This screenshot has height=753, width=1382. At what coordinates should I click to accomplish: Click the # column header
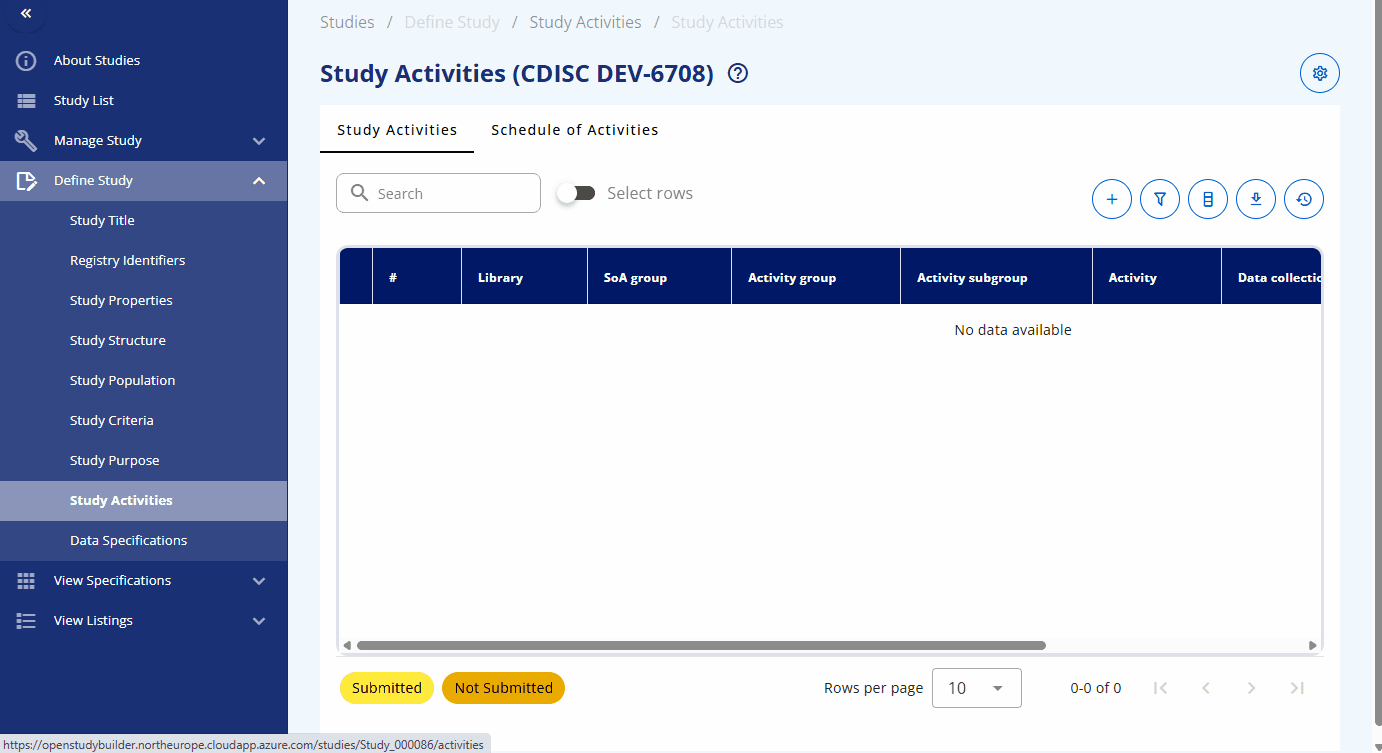tap(417, 277)
